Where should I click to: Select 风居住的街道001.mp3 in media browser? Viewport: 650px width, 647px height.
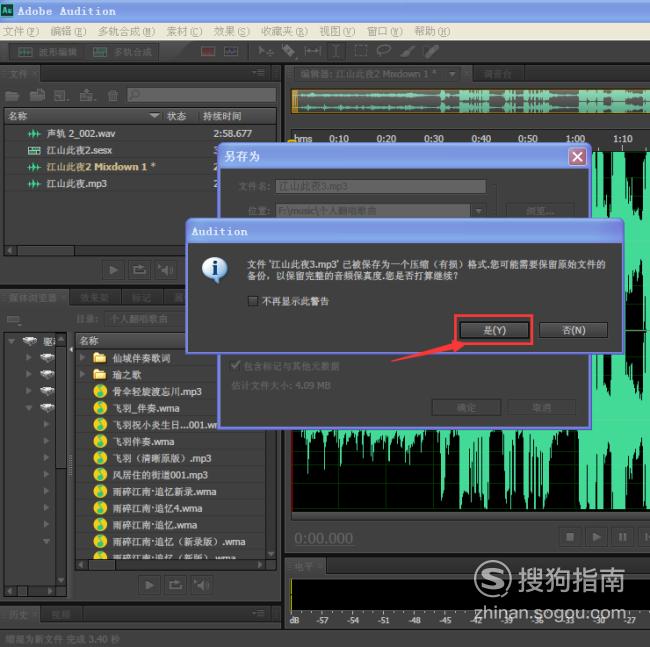160,475
